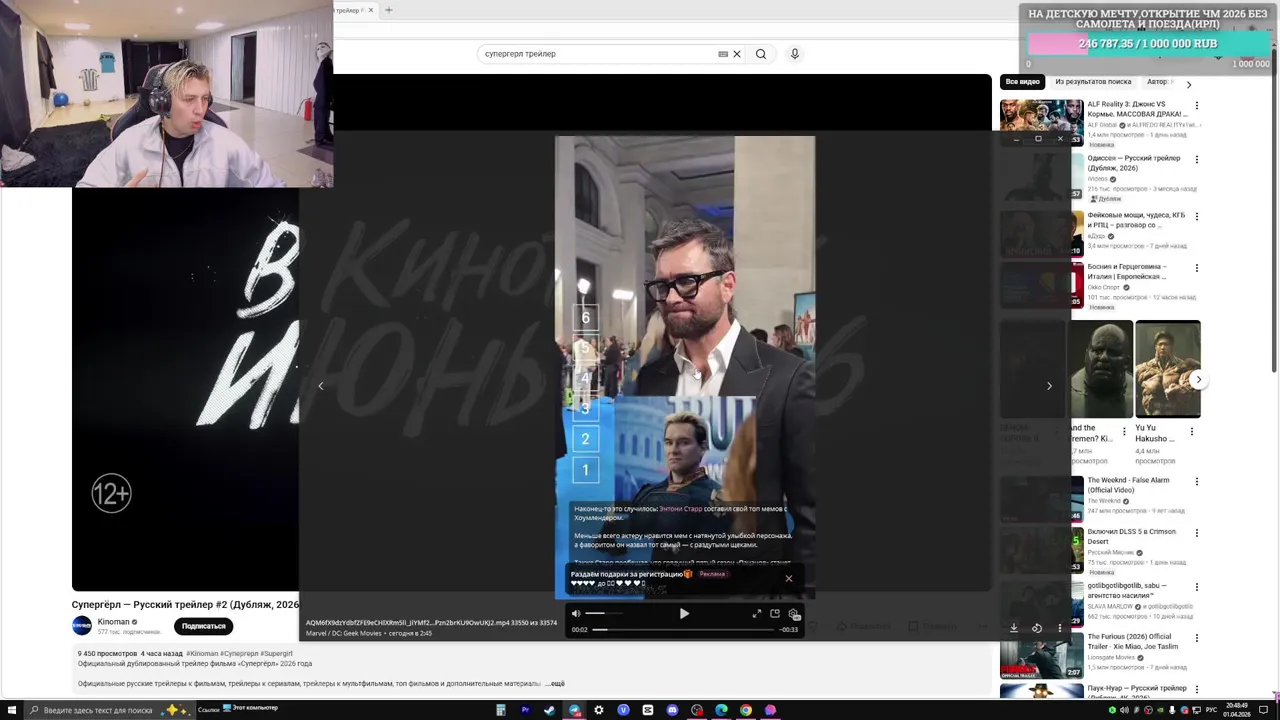Viewport: 1280px width, 720px height.
Task: Open the Calculator icon in the taskbar
Action: click(x=501, y=710)
